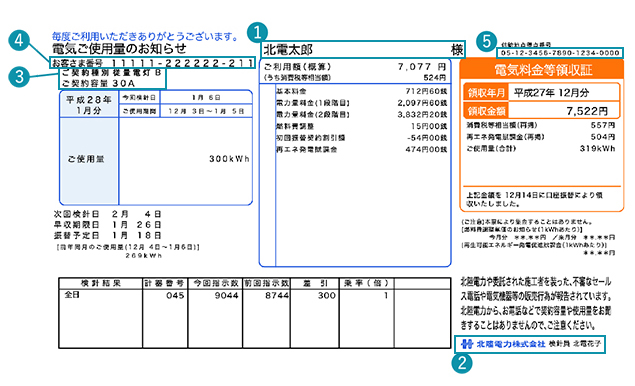
Task: Click the multiplier cell 1
Action: [386, 296]
